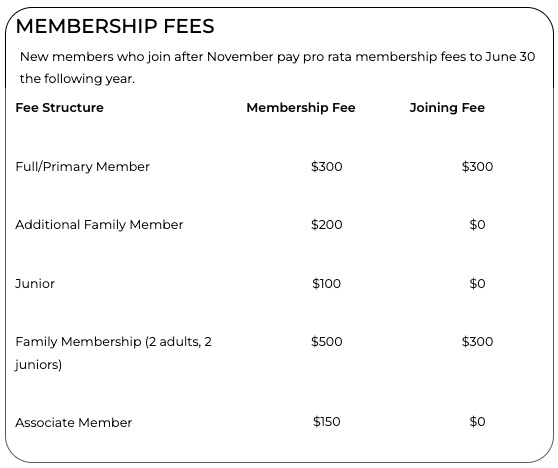
Task: Select the $500 family membership fee
Action: [326, 342]
